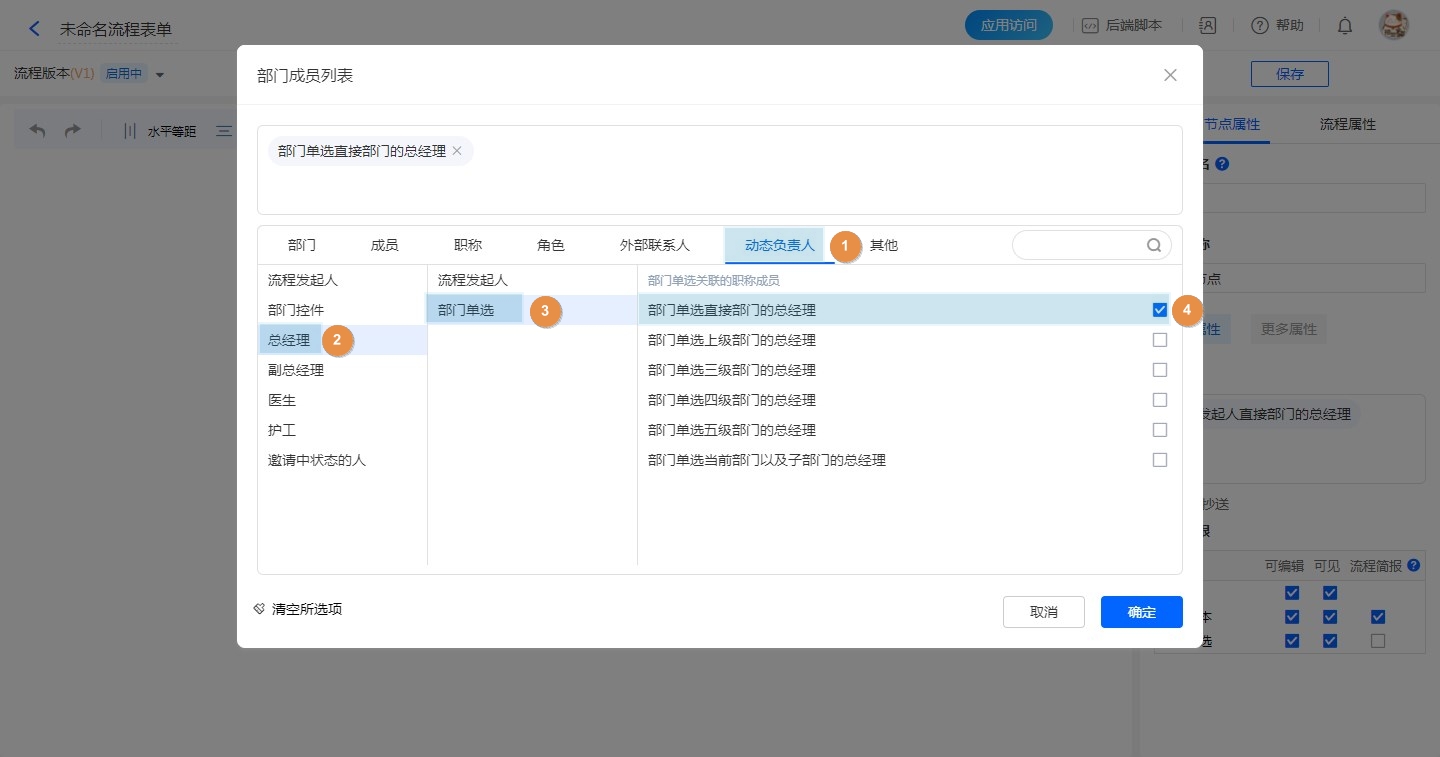The image size is (1440, 757).
Task: Check 部门单选当前部门以及子部门的总经理 checkbox
Action: coord(1159,460)
